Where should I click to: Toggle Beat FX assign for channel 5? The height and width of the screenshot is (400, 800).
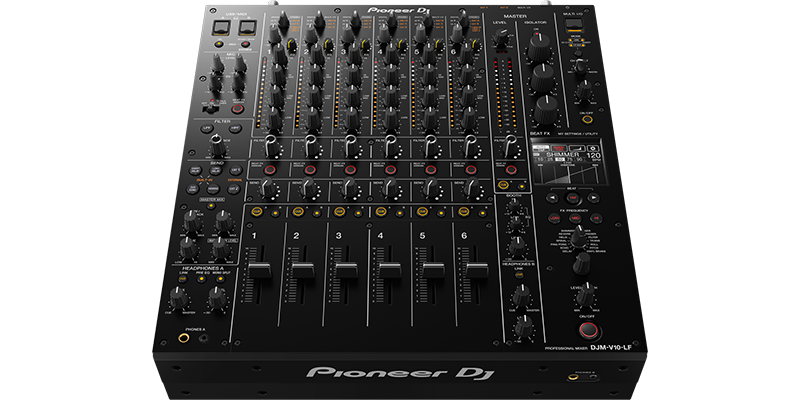click(431, 170)
